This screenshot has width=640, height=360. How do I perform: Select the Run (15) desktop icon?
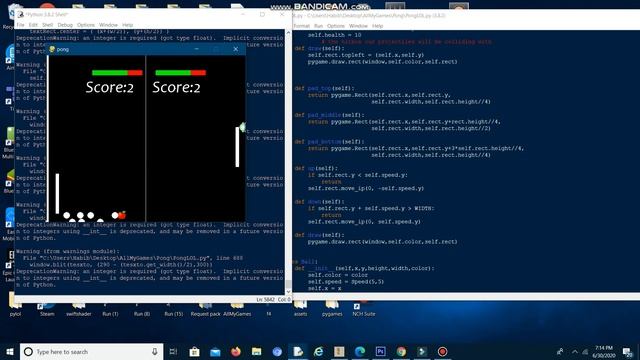tap(173, 309)
